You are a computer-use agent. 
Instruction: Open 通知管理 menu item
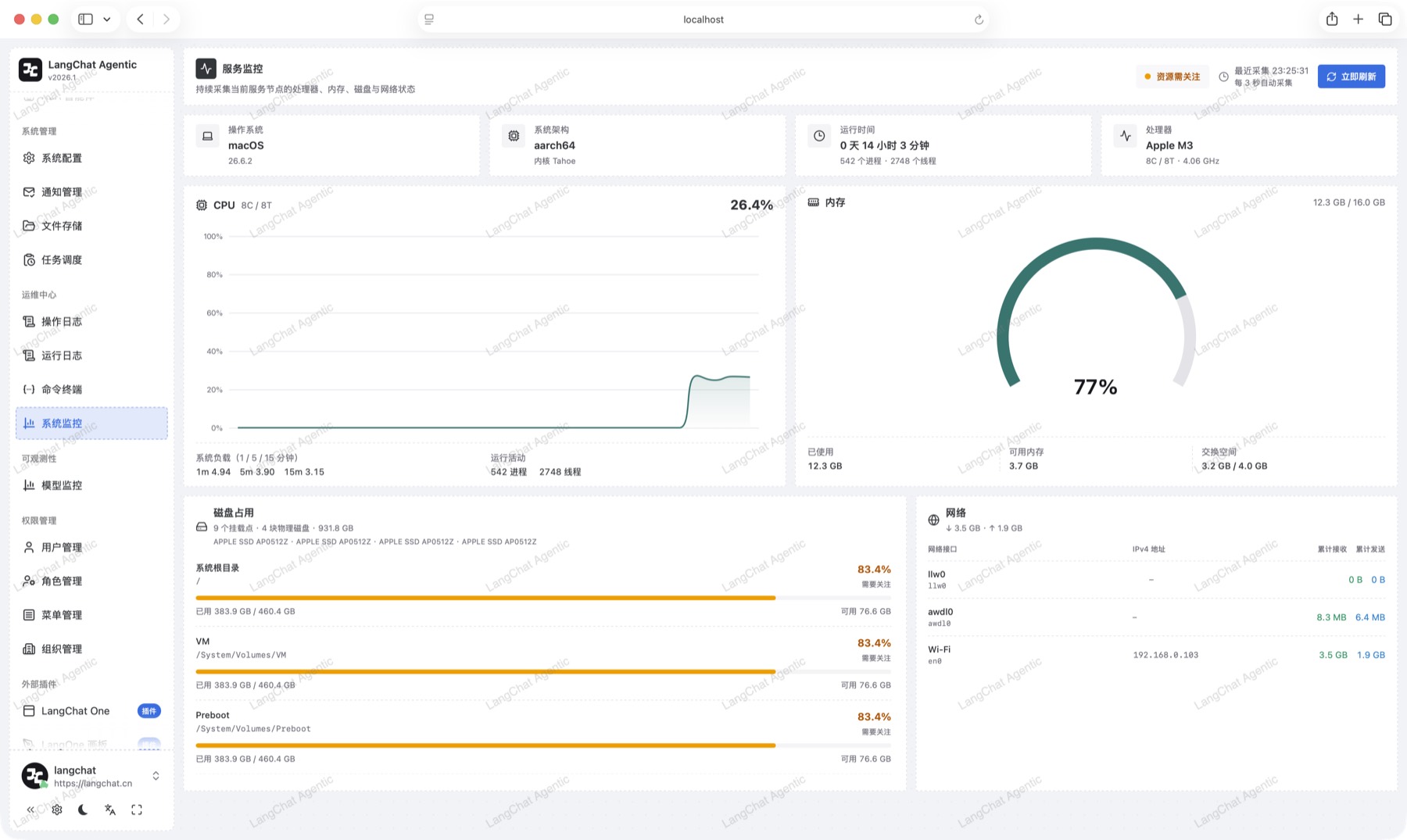[91, 191]
